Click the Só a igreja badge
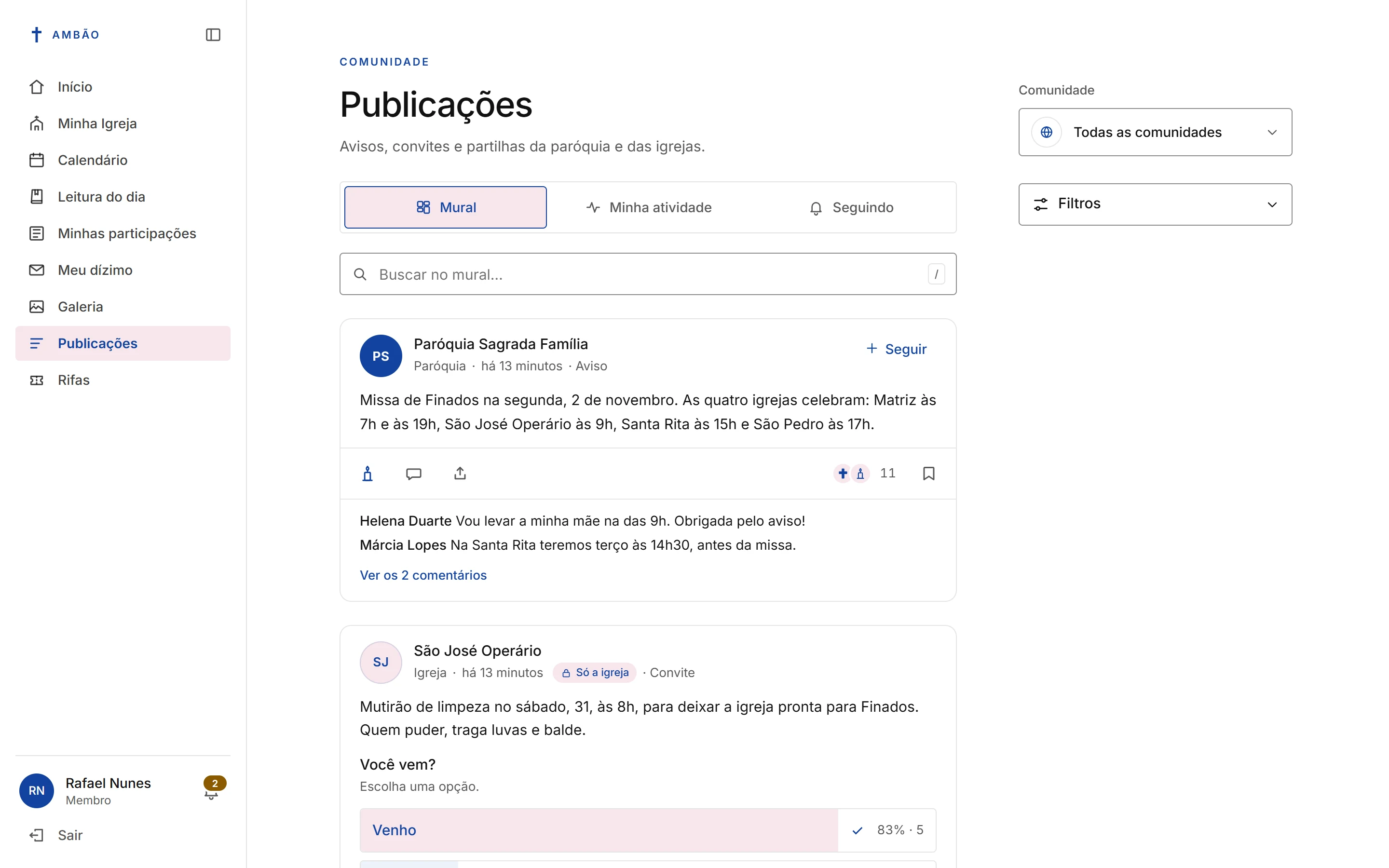Viewport: 1389px width, 868px height. click(x=595, y=673)
